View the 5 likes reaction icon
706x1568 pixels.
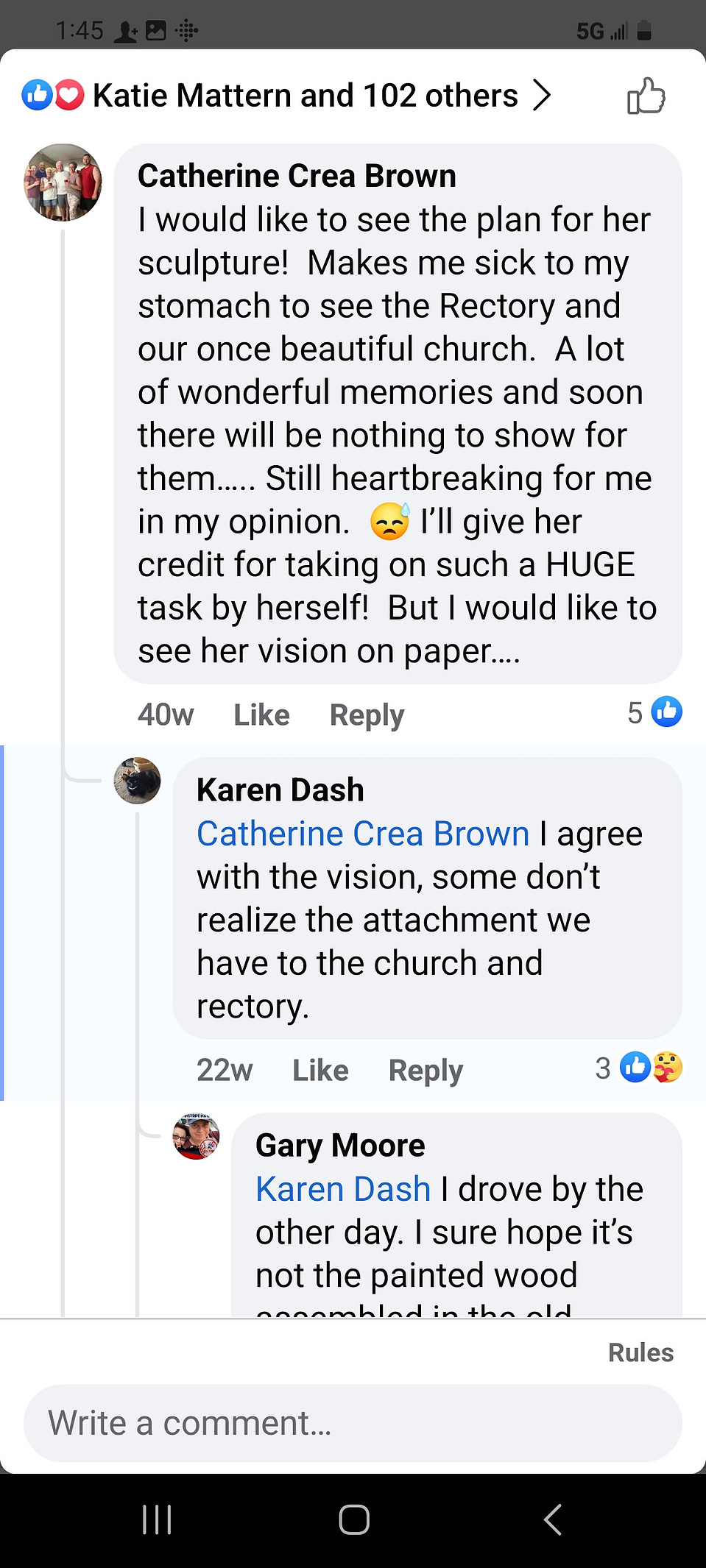pos(667,712)
